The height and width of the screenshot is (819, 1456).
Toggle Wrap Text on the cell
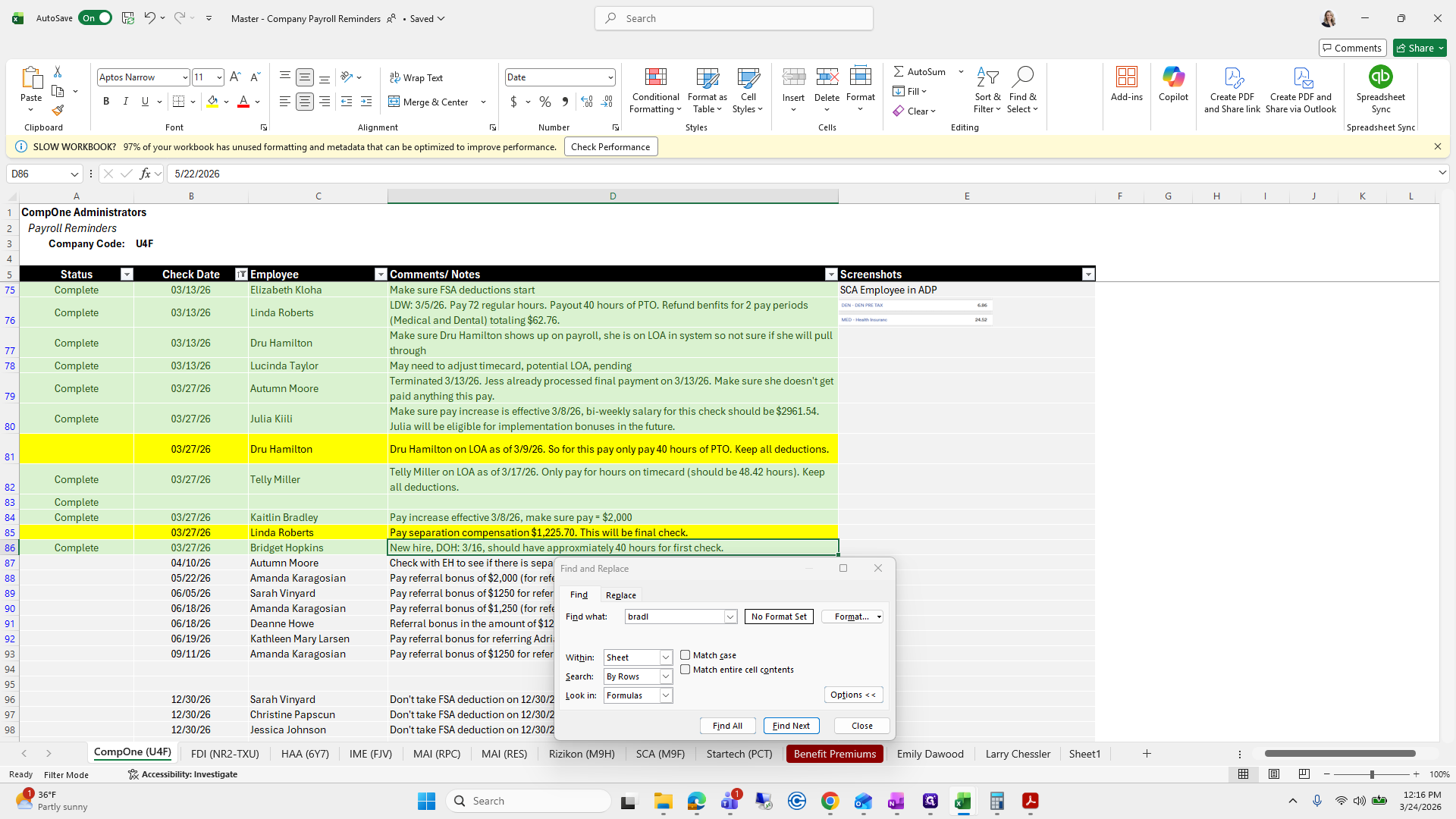tap(416, 77)
